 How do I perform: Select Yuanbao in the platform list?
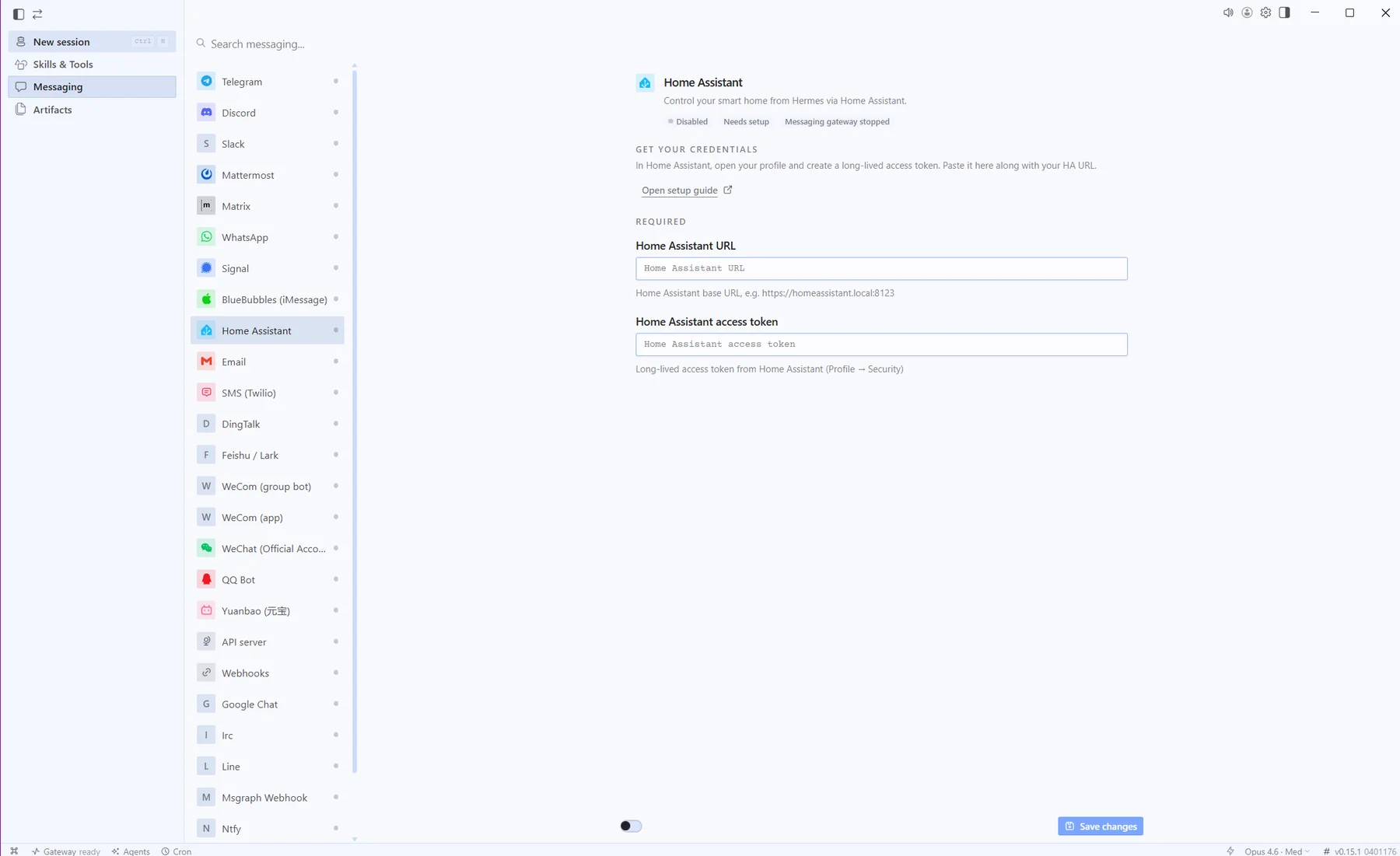(x=267, y=610)
